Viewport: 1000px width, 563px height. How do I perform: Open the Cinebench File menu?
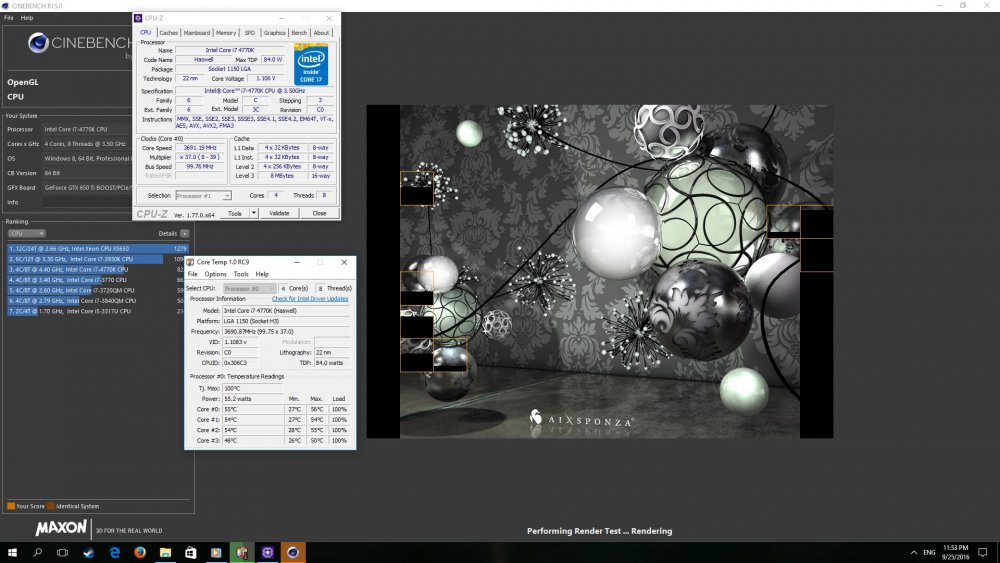[9, 18]
